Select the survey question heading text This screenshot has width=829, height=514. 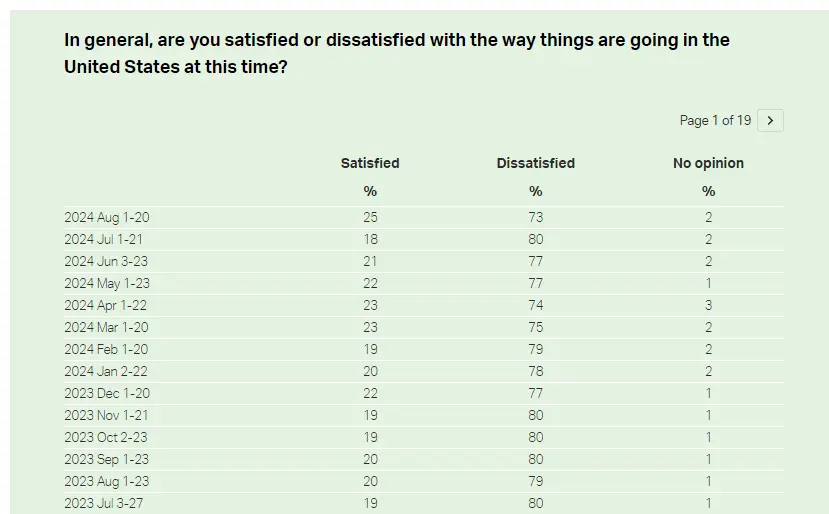pos(396,54)
